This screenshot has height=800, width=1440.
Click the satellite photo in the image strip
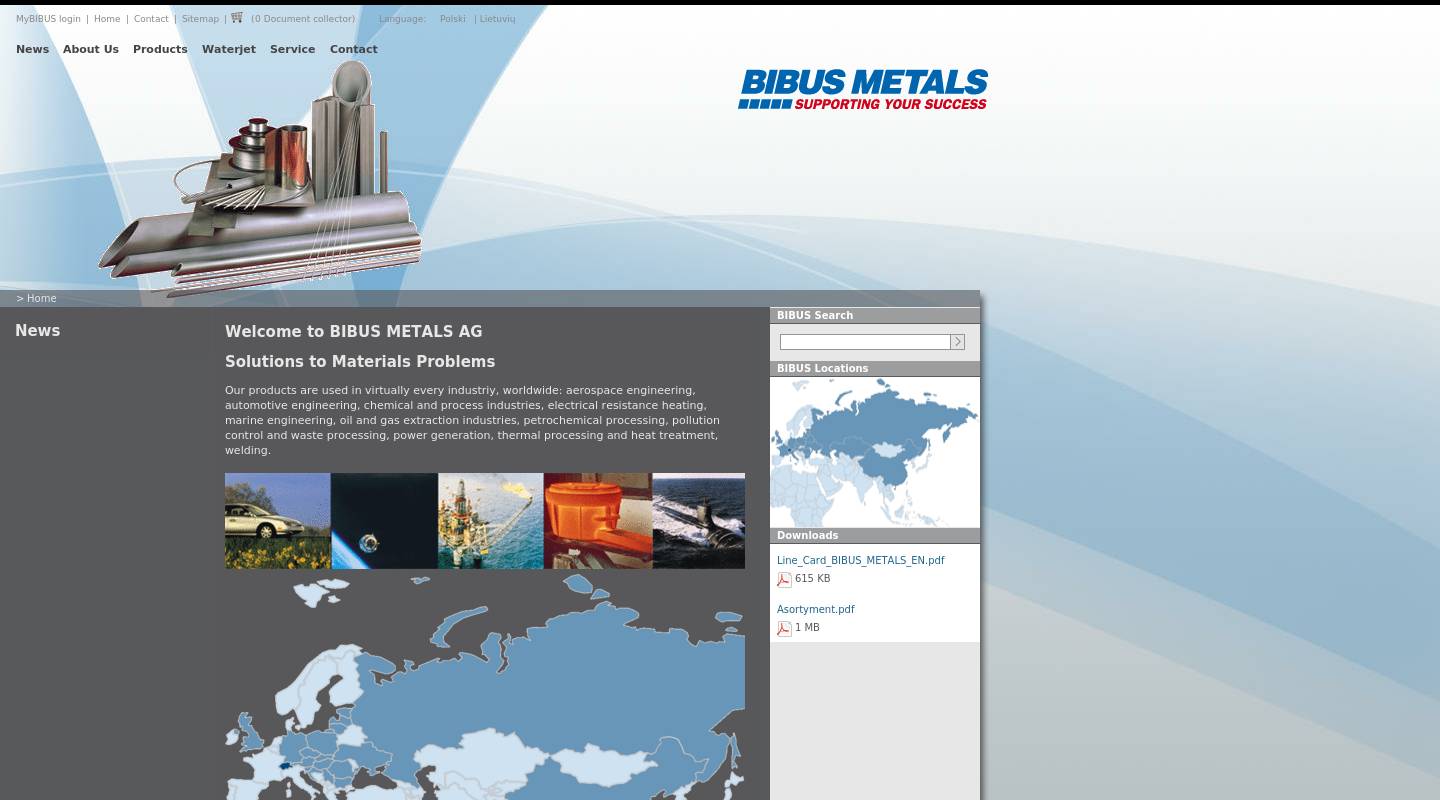[385, 521]
